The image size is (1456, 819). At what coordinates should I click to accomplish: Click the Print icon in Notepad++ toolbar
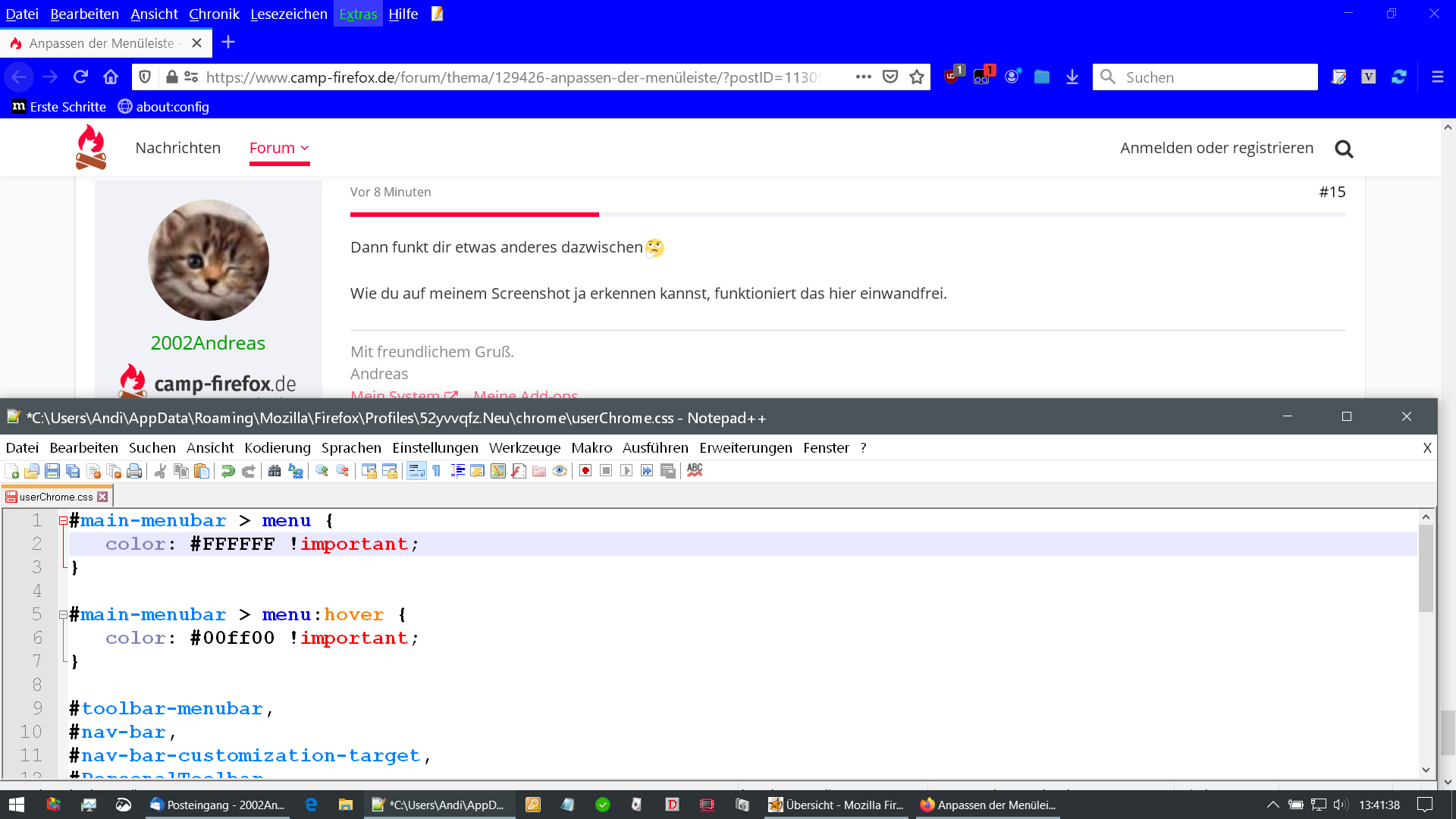click(x=134, y=471)
